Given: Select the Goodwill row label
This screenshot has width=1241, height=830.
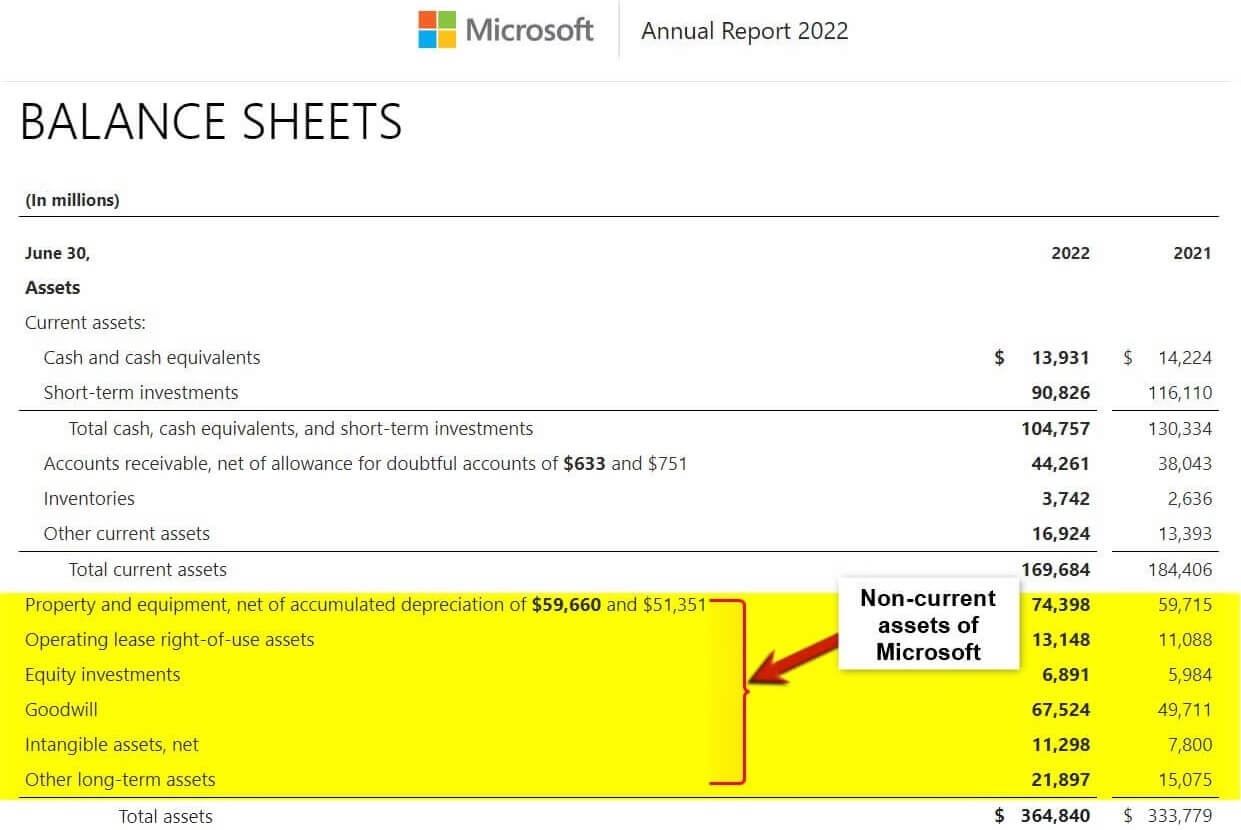Looking at the screenshot, I should pyautogui.click(x=61, y=709).
